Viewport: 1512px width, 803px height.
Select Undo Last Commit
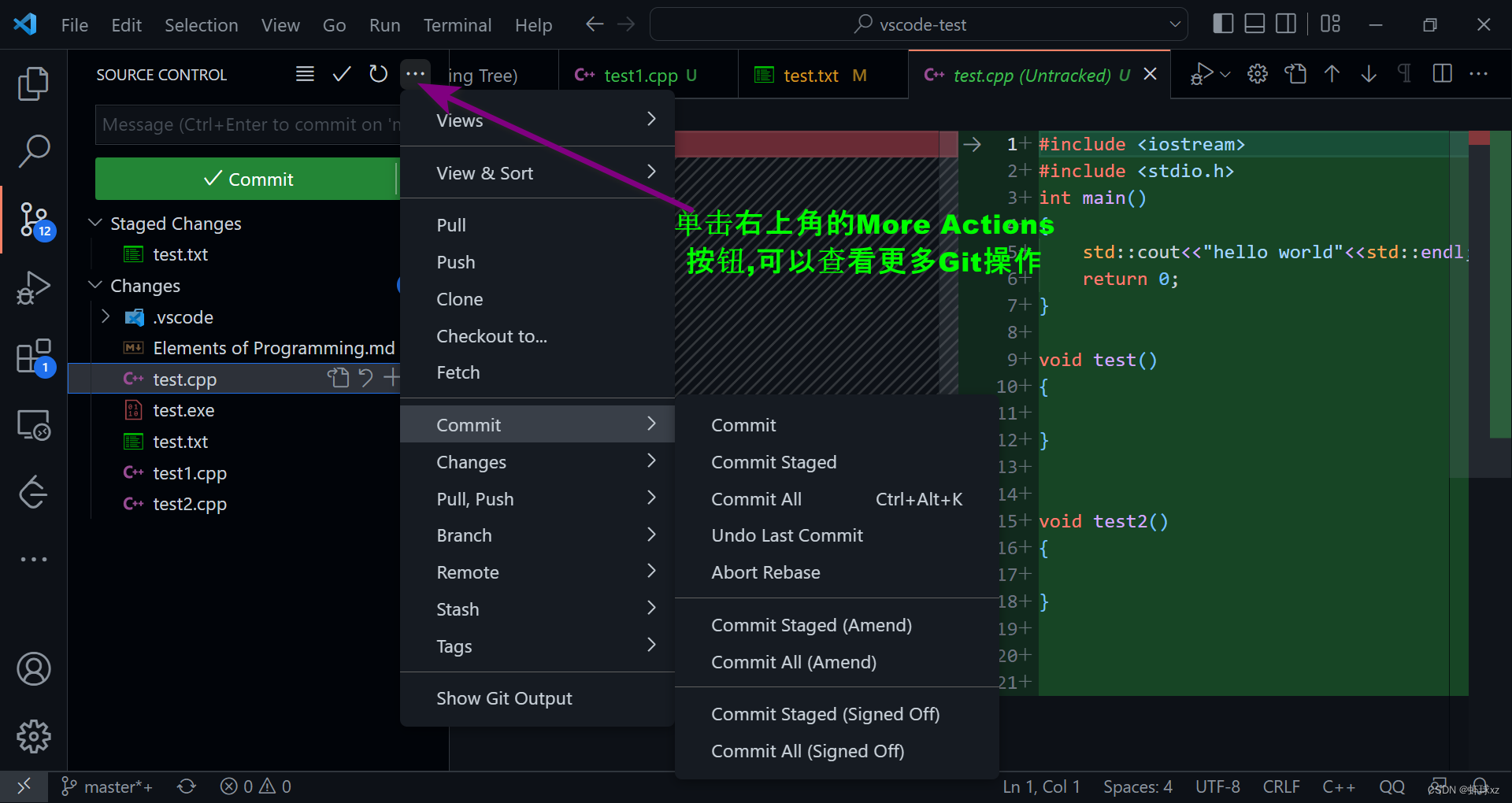tap(837, 535)
